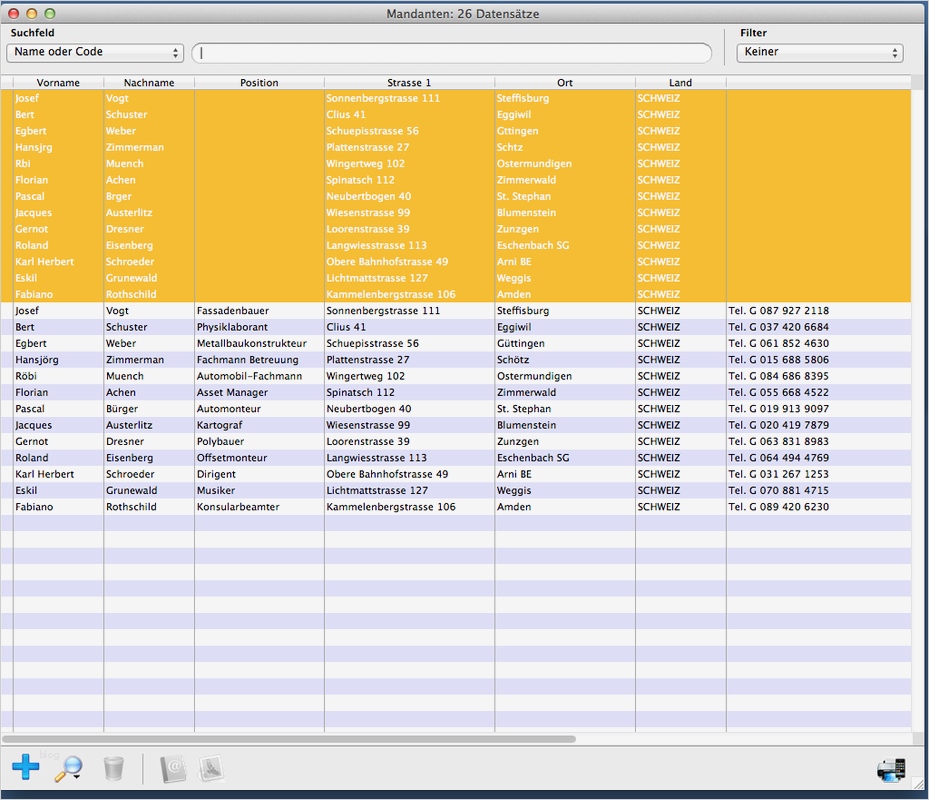
Task: Sort by the Nachname column header
Action: point(149,83)
